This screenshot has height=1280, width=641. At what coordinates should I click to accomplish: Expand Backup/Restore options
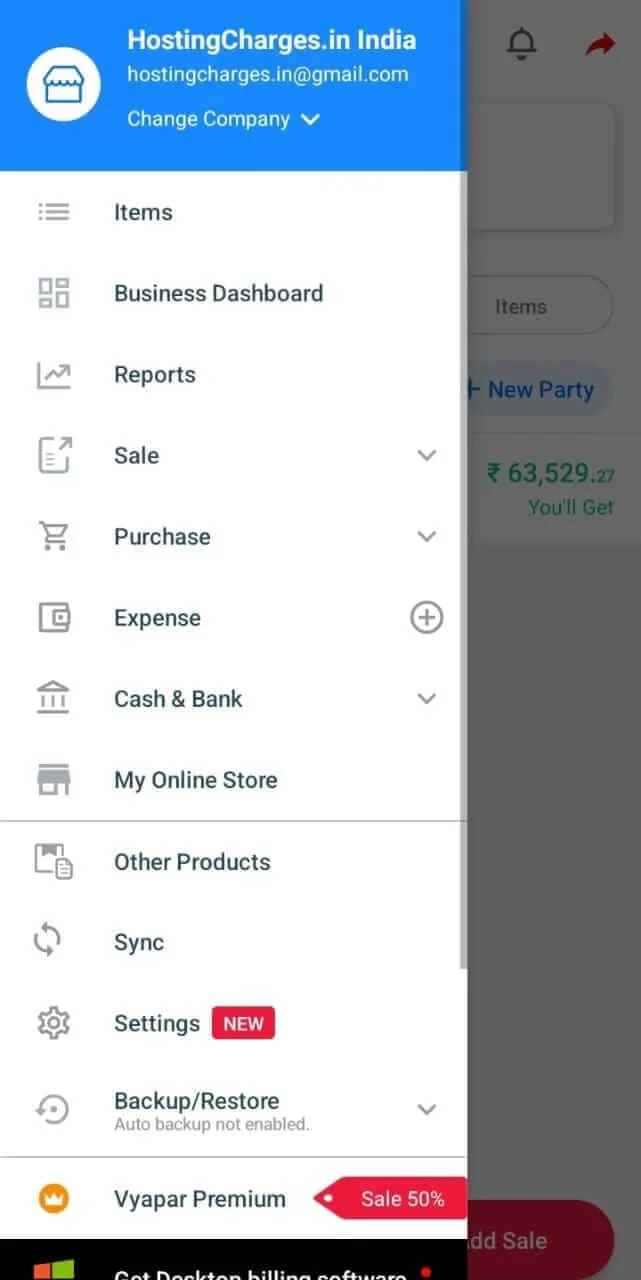(x=427, y=1109)
